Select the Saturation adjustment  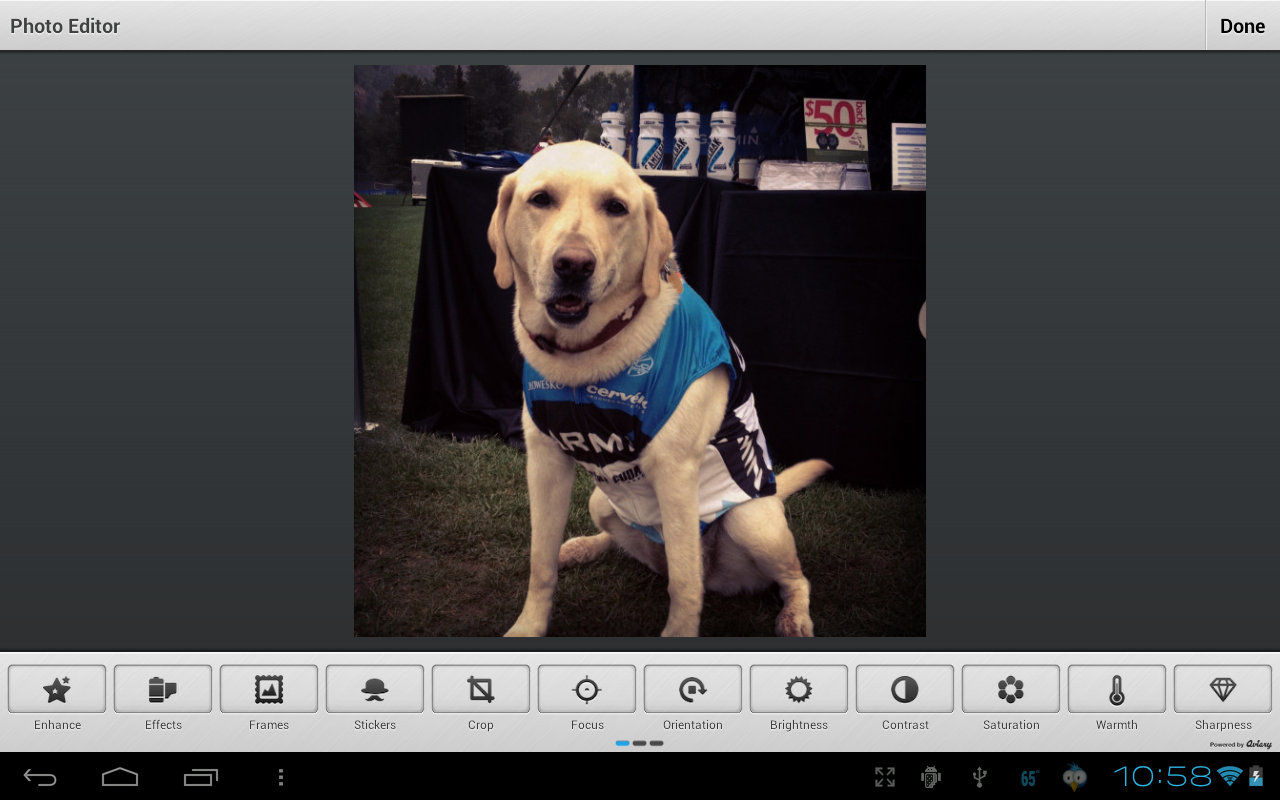point(1011,689)
